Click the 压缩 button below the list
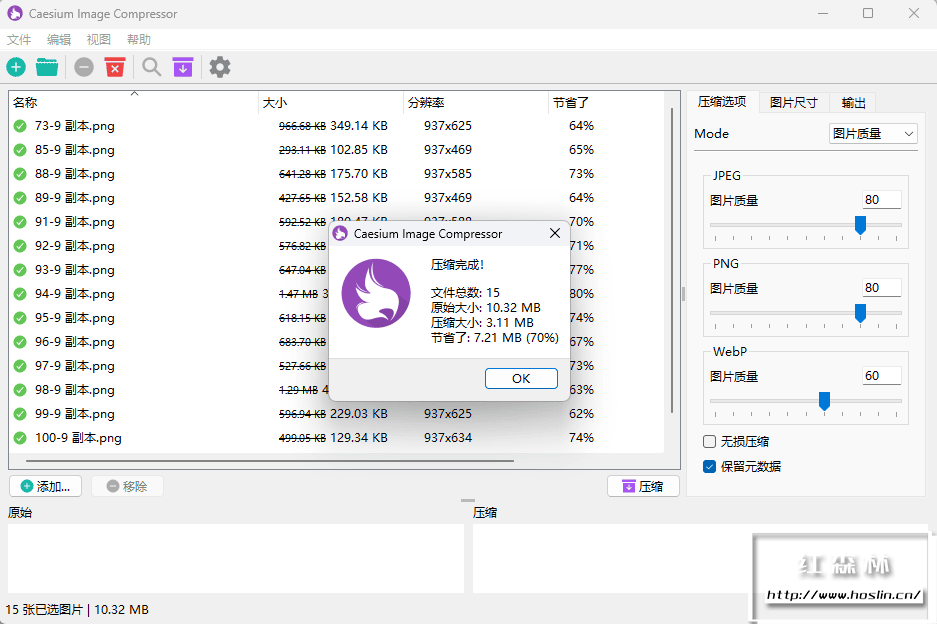This screenshot has width=937, height=624. [x=643, y=487]
